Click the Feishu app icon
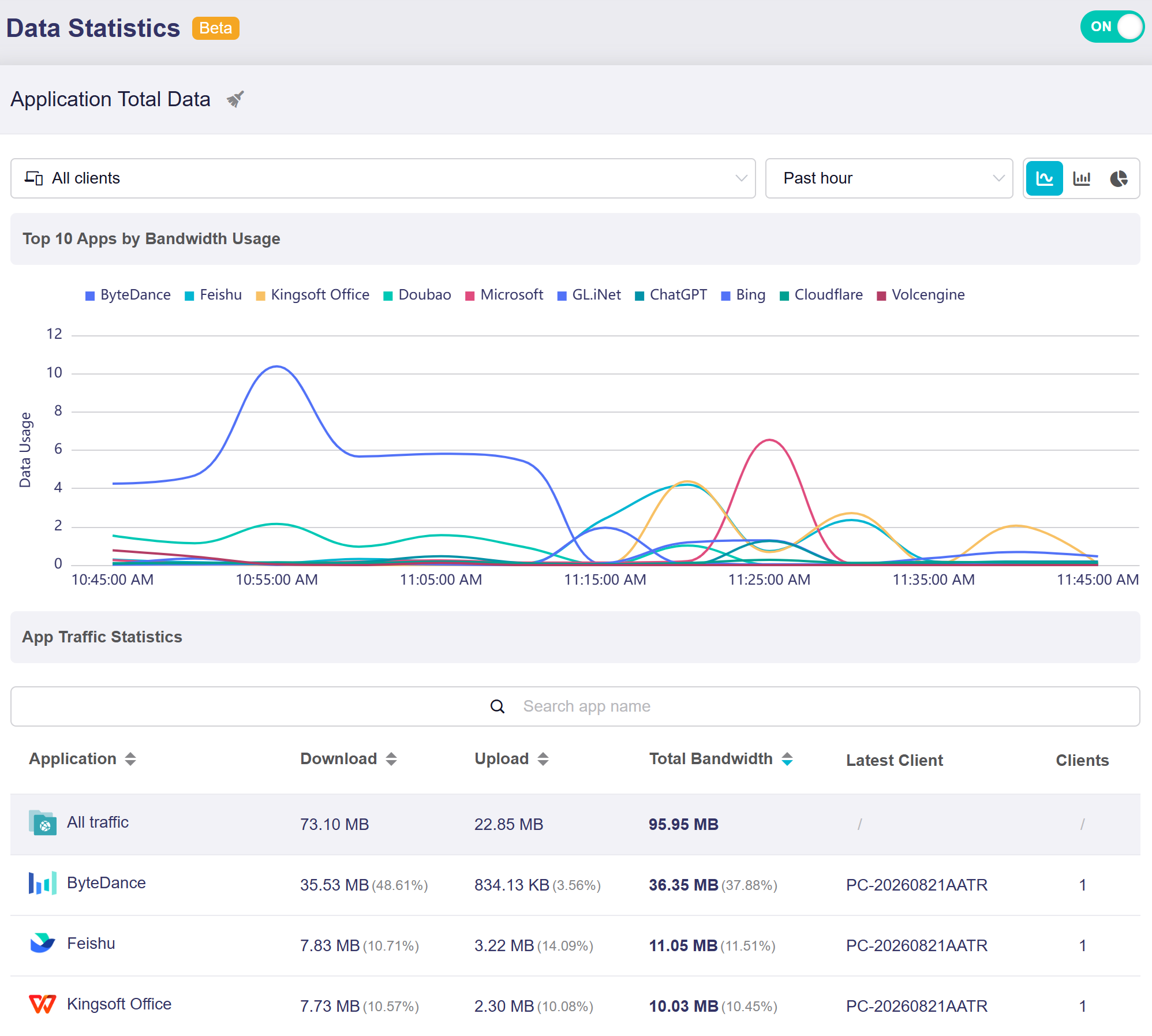The width and height of the screenshot is (1152, 1036). [43, 943]
